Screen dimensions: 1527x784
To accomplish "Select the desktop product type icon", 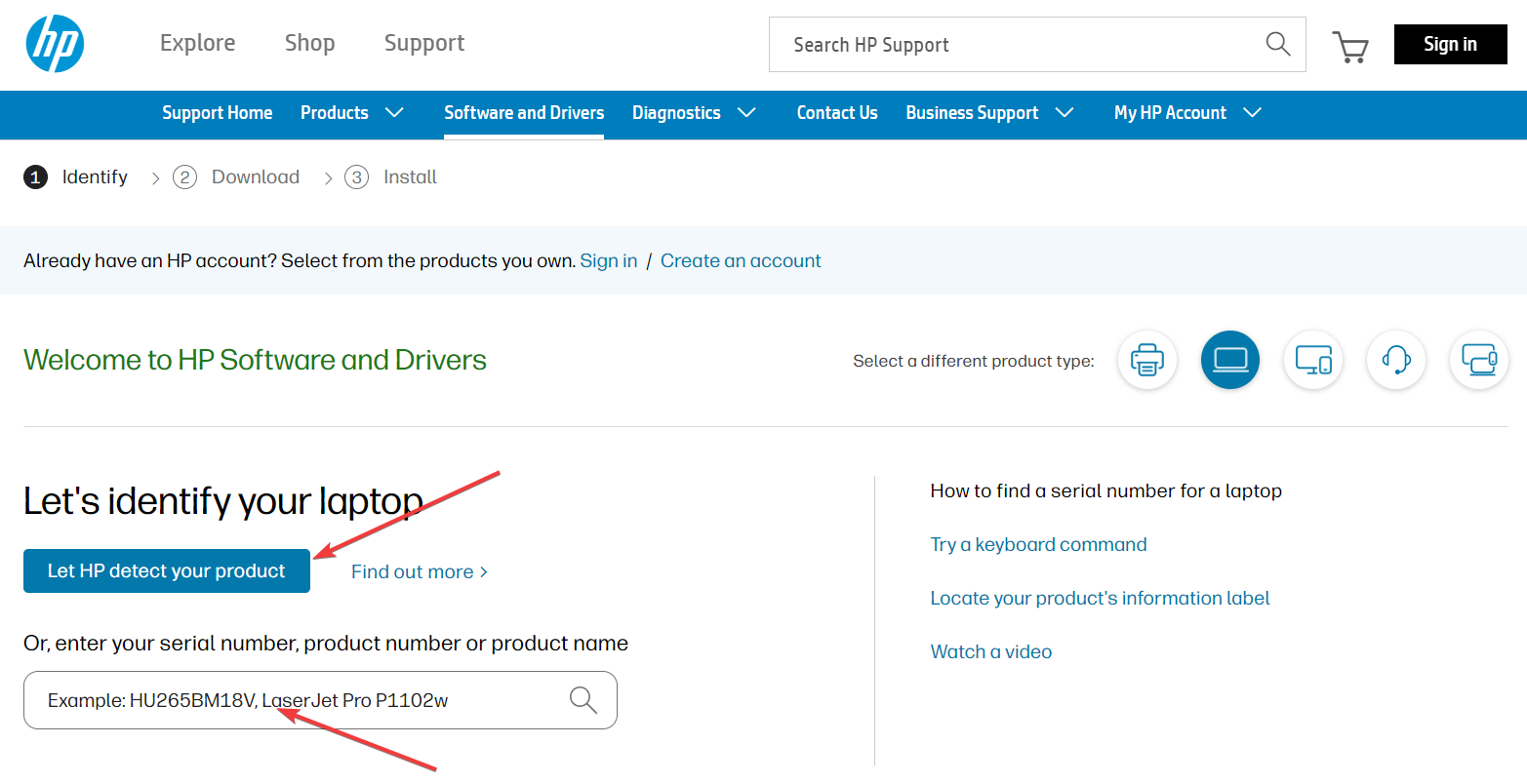I will pos(1313,360).
